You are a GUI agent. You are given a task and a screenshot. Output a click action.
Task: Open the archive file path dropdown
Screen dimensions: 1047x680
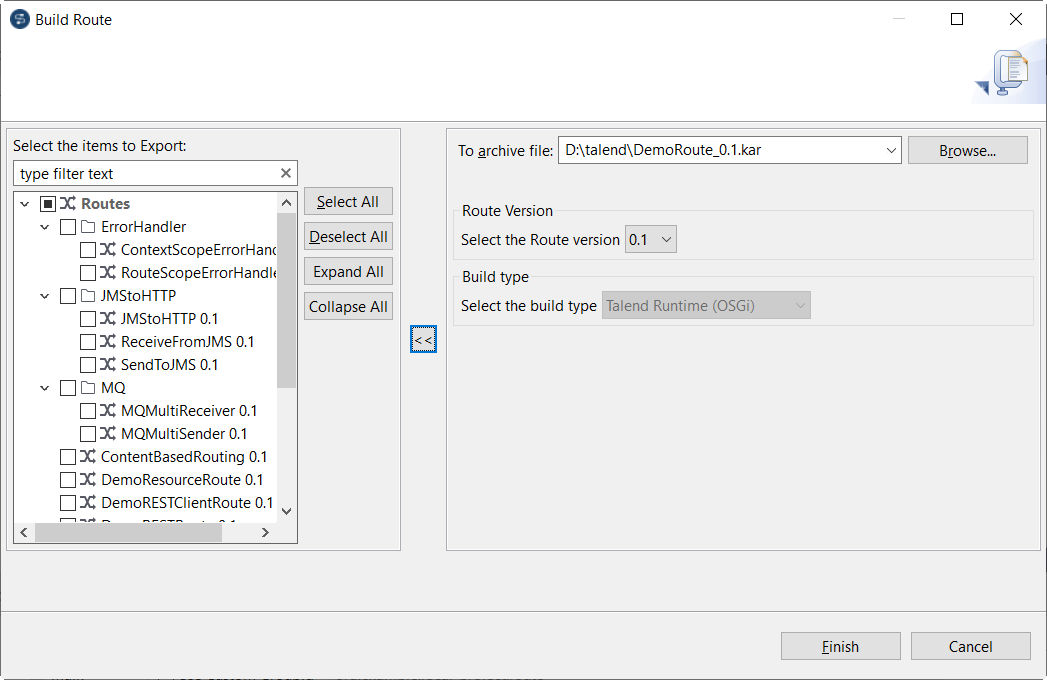pyautogui.click(x=891, y=150)
